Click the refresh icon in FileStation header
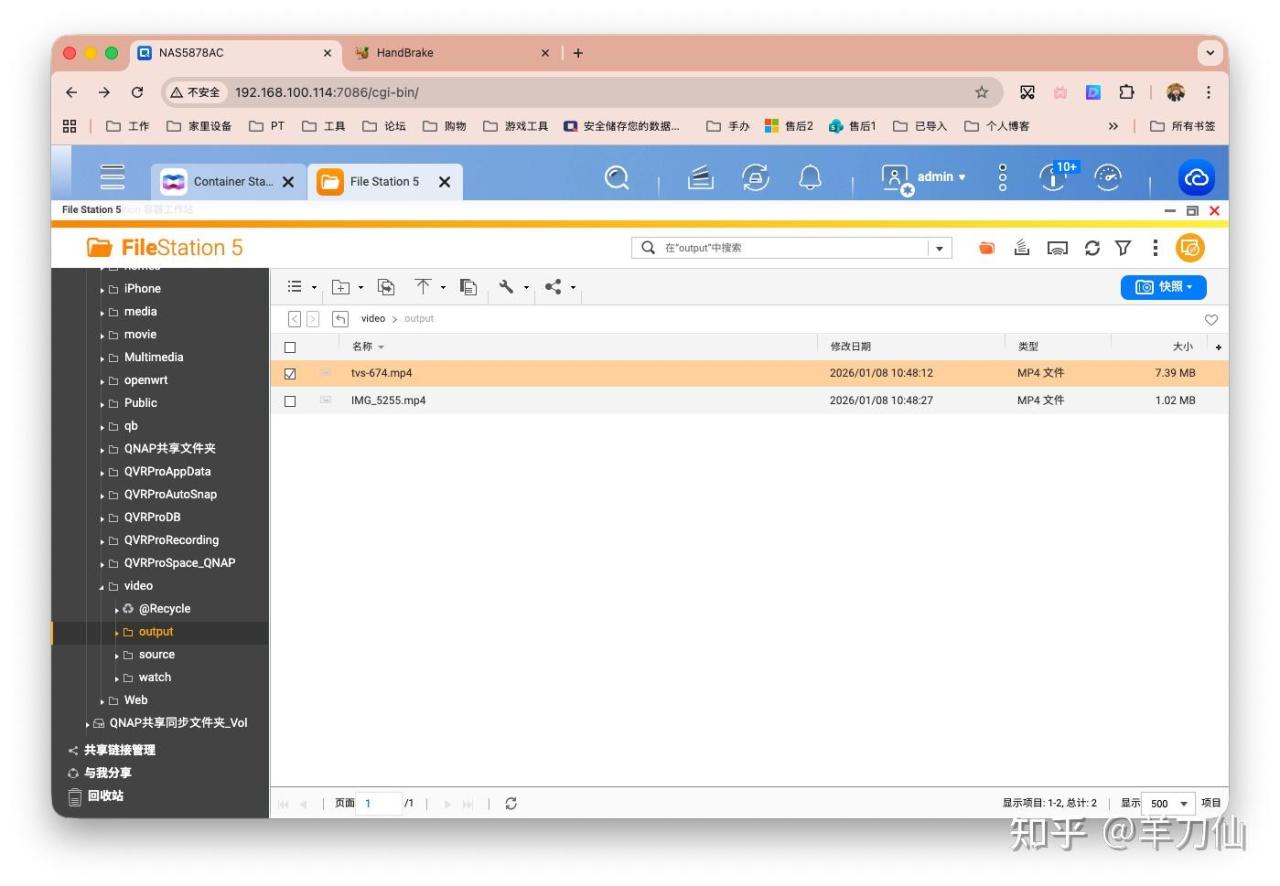This screenshot has width=1280, height=886. (x=1092, y=248)
